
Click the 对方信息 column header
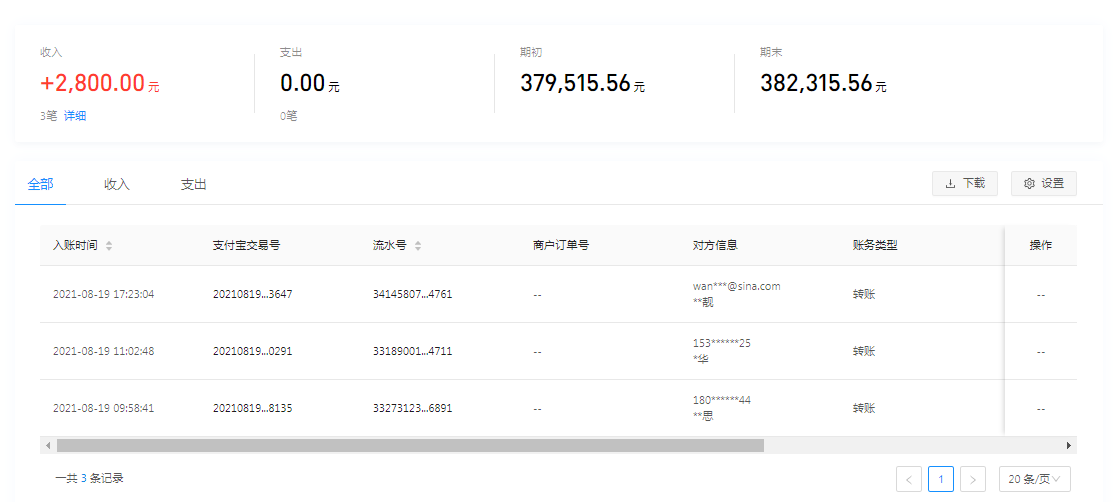click(x=715, y=246)
